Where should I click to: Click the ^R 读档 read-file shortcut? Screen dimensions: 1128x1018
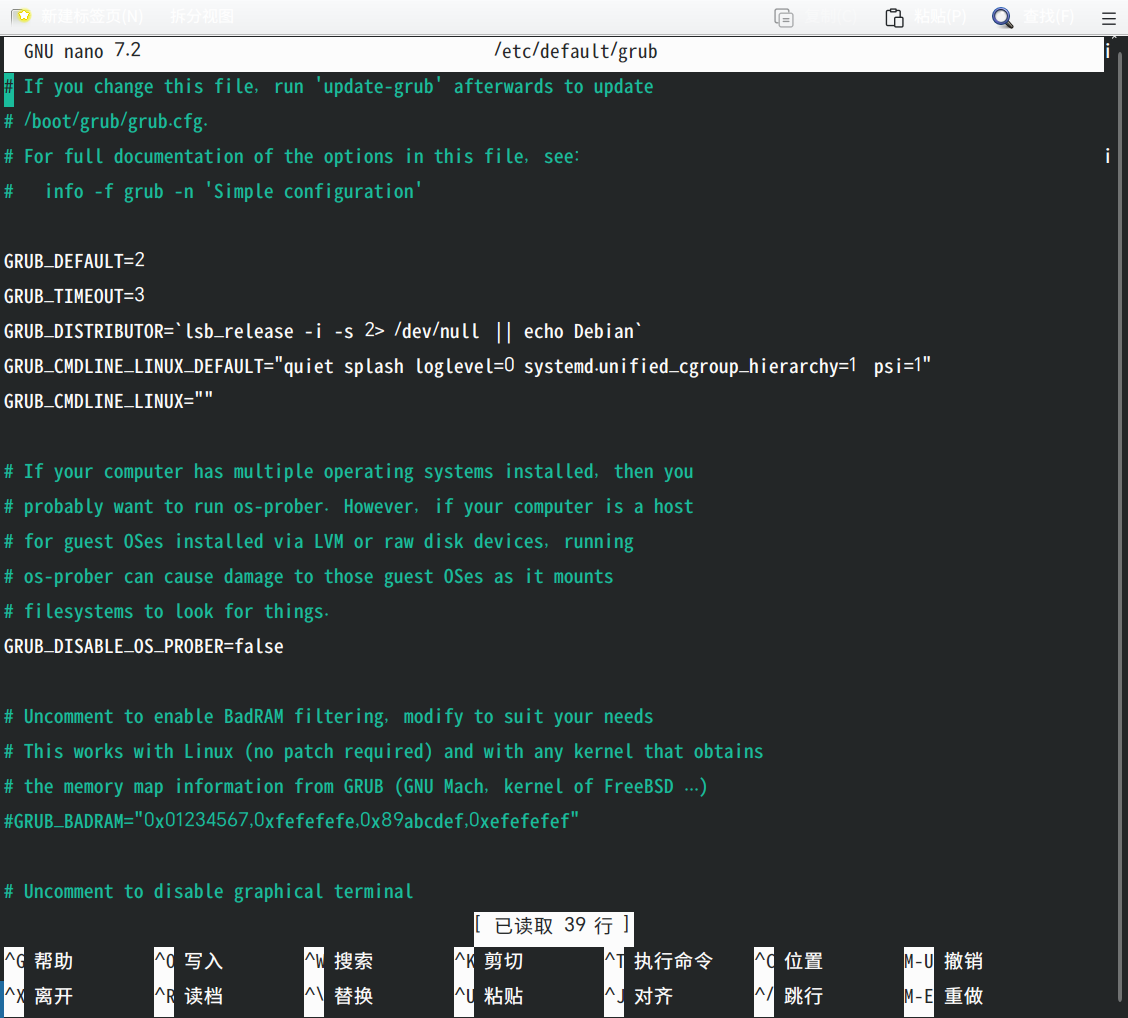[188, 996]
